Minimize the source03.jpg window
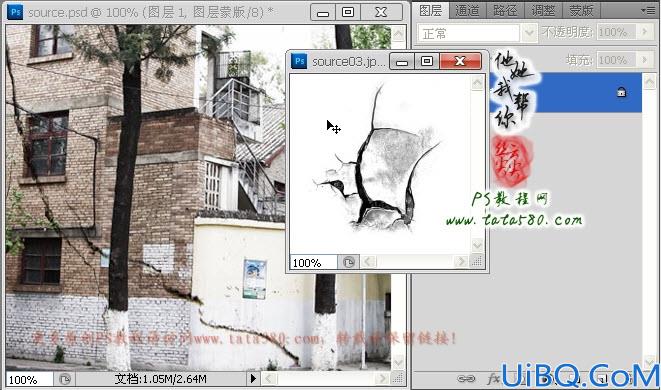Viewport: 661px width, 390px height. click(x=402, y=62)
